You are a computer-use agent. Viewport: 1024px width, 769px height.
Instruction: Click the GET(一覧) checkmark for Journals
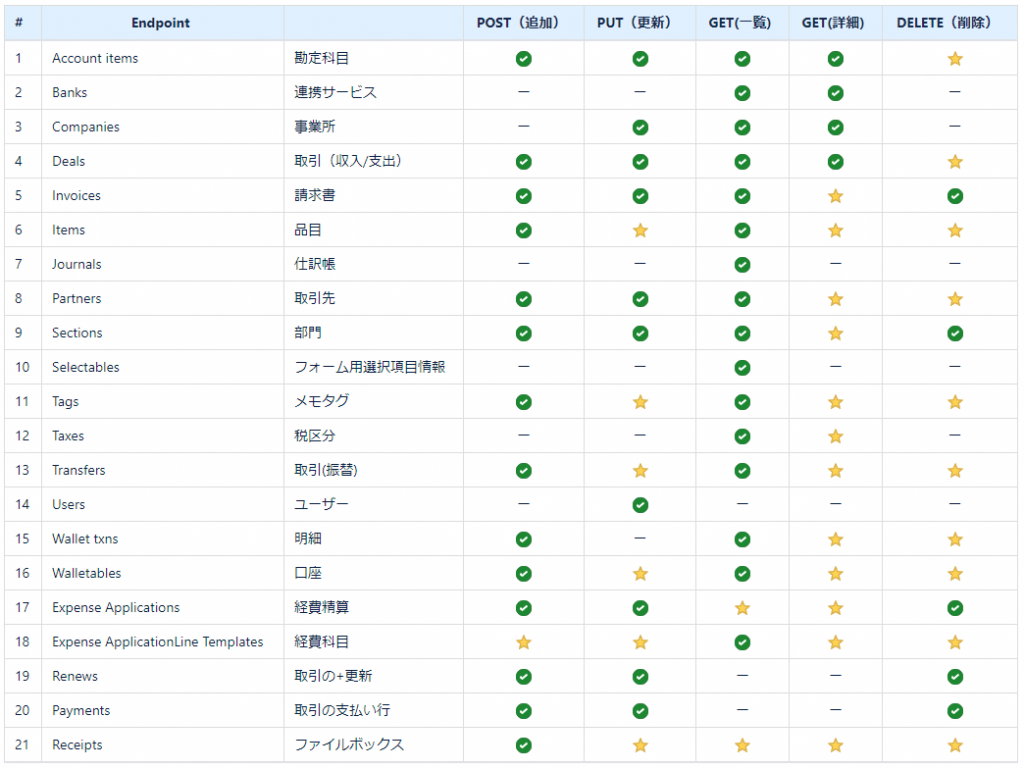[742, 264]
